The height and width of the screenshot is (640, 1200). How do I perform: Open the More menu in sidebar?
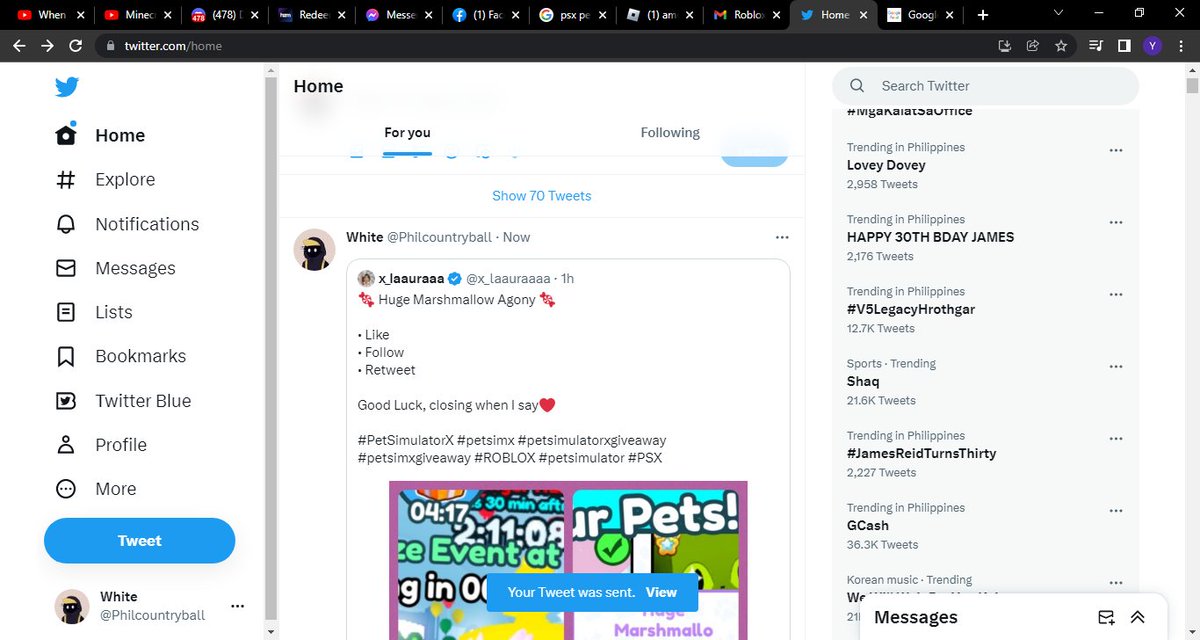point(95,488)
